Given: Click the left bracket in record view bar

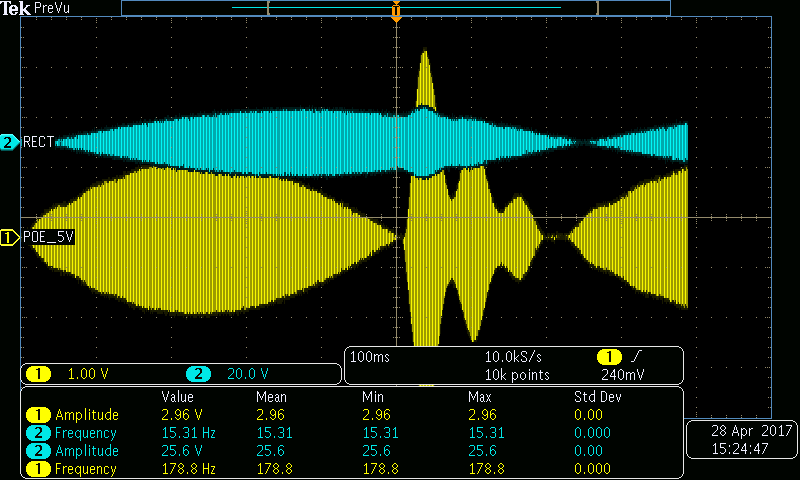Looking at the screenshot, I should 268,8.
